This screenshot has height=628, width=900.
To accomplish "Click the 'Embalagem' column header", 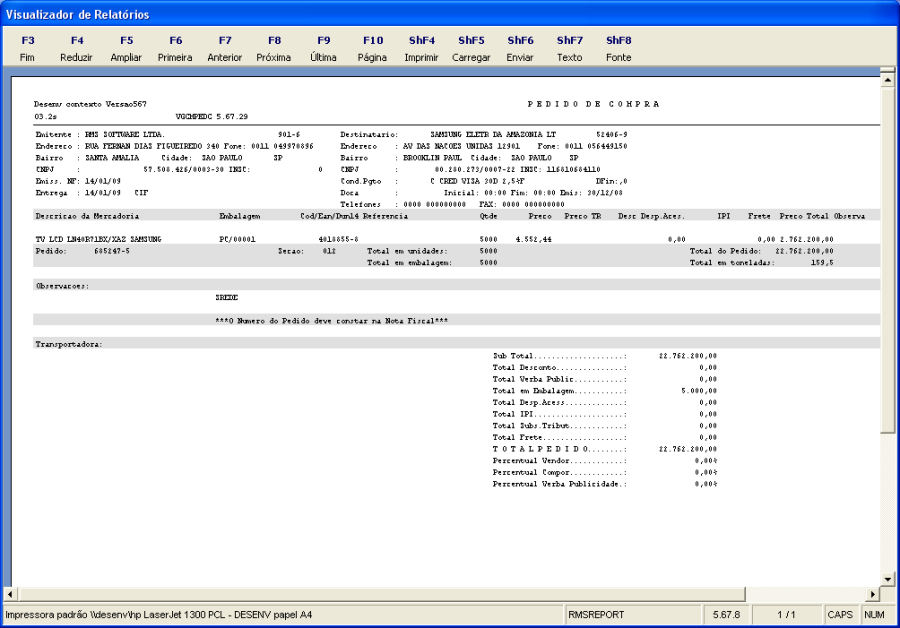I will pos(239,216).
